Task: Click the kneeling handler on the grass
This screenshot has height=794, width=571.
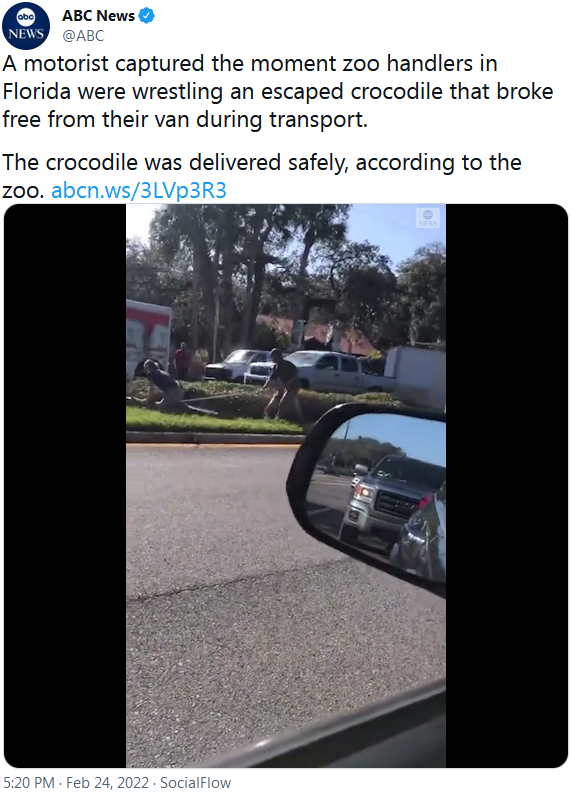Action: coord(161,385)
